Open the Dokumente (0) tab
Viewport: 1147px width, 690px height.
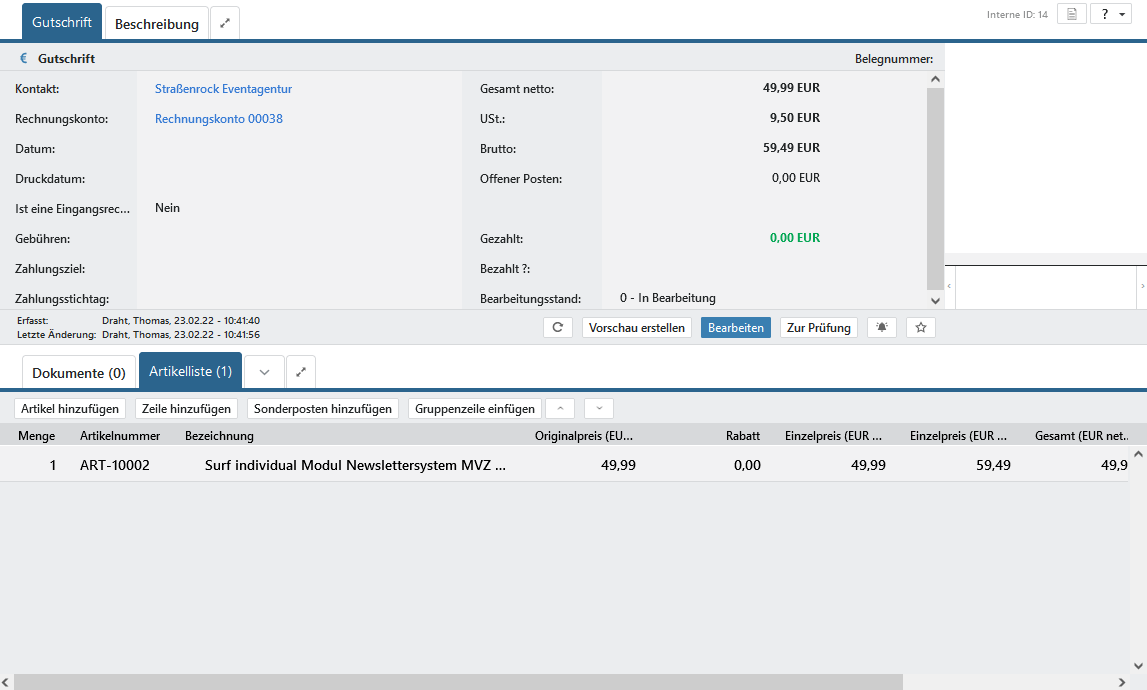tap(79, 372)
